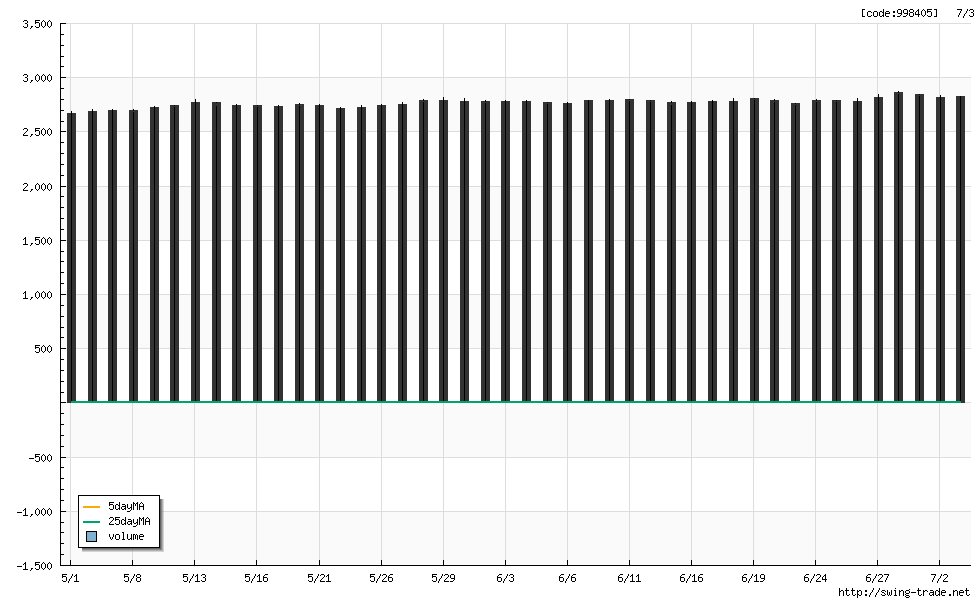980x600 pixels.
Task: Click the 2,000 y-axis label
Action: pos(38,187)
